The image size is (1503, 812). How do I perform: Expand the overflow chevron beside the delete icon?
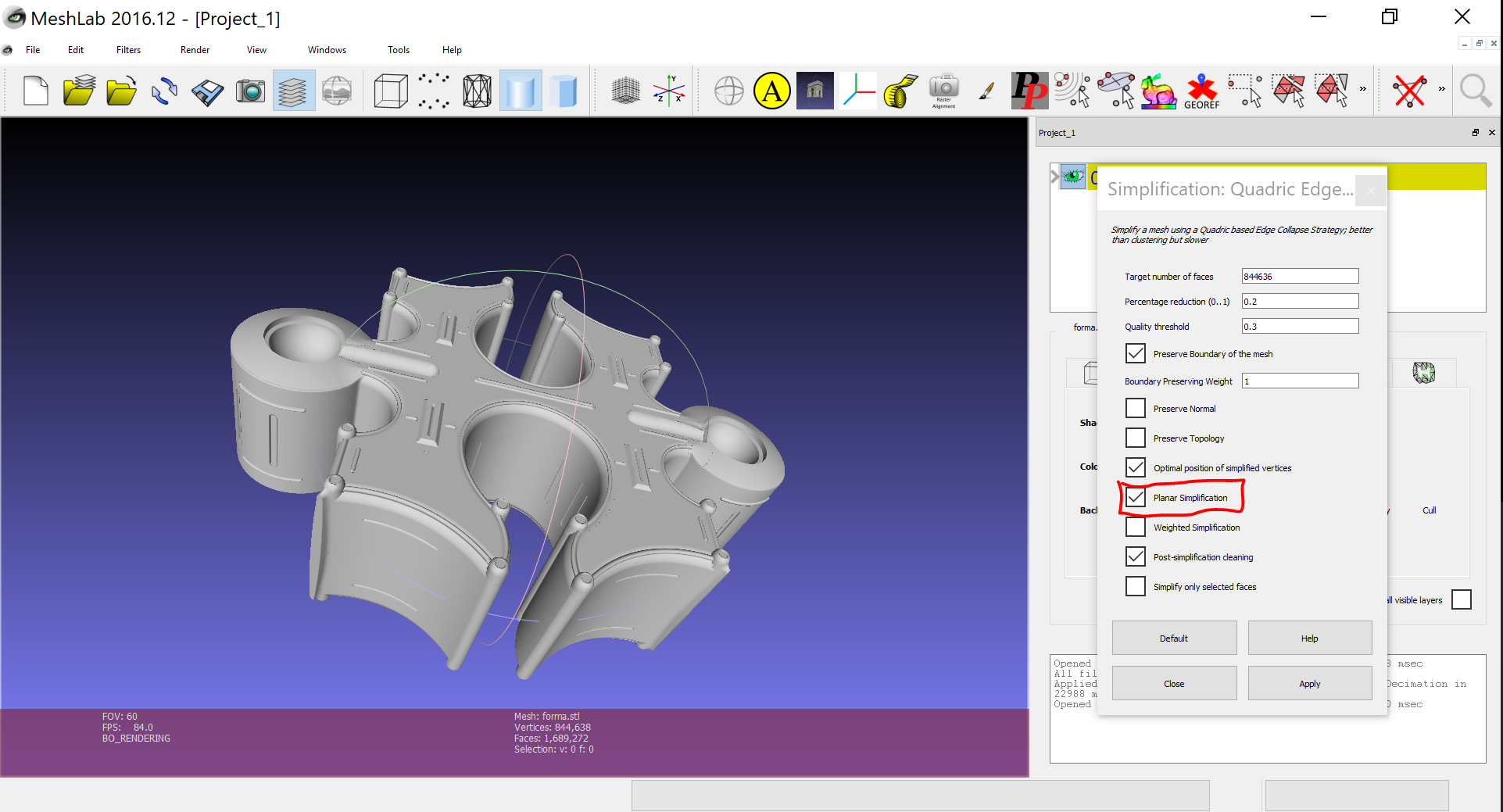point(1442,89)
